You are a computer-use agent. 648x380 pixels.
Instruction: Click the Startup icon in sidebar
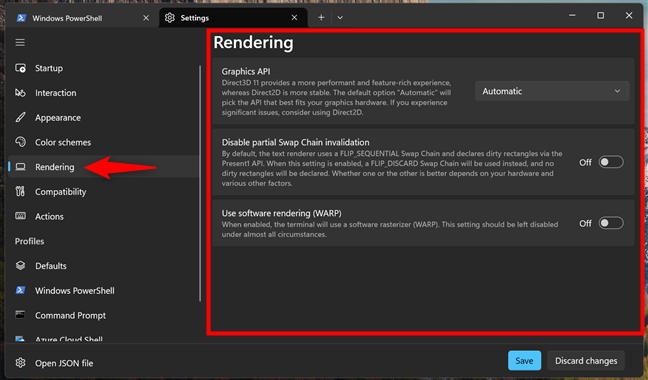(20, 68)
